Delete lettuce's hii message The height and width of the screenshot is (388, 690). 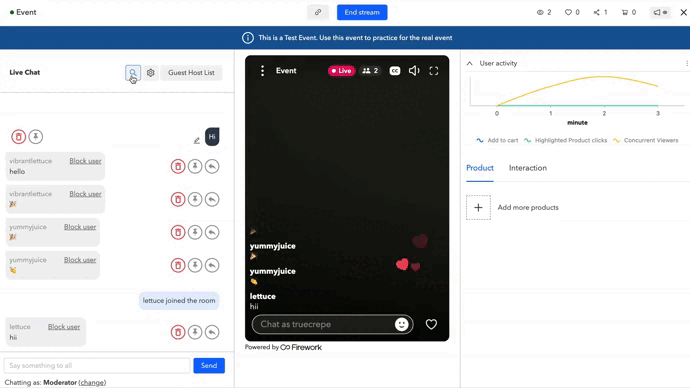click(178, 332)
